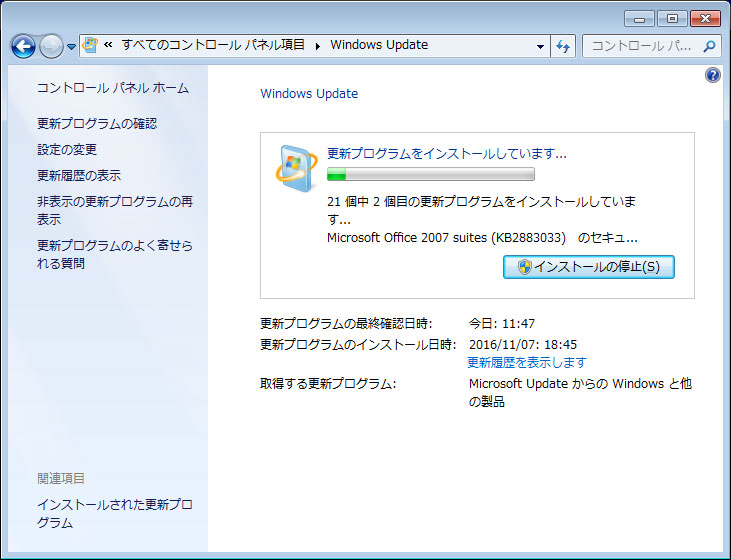Focus the コントロール パネル search box
731x560 pixels.
[652, 46]
